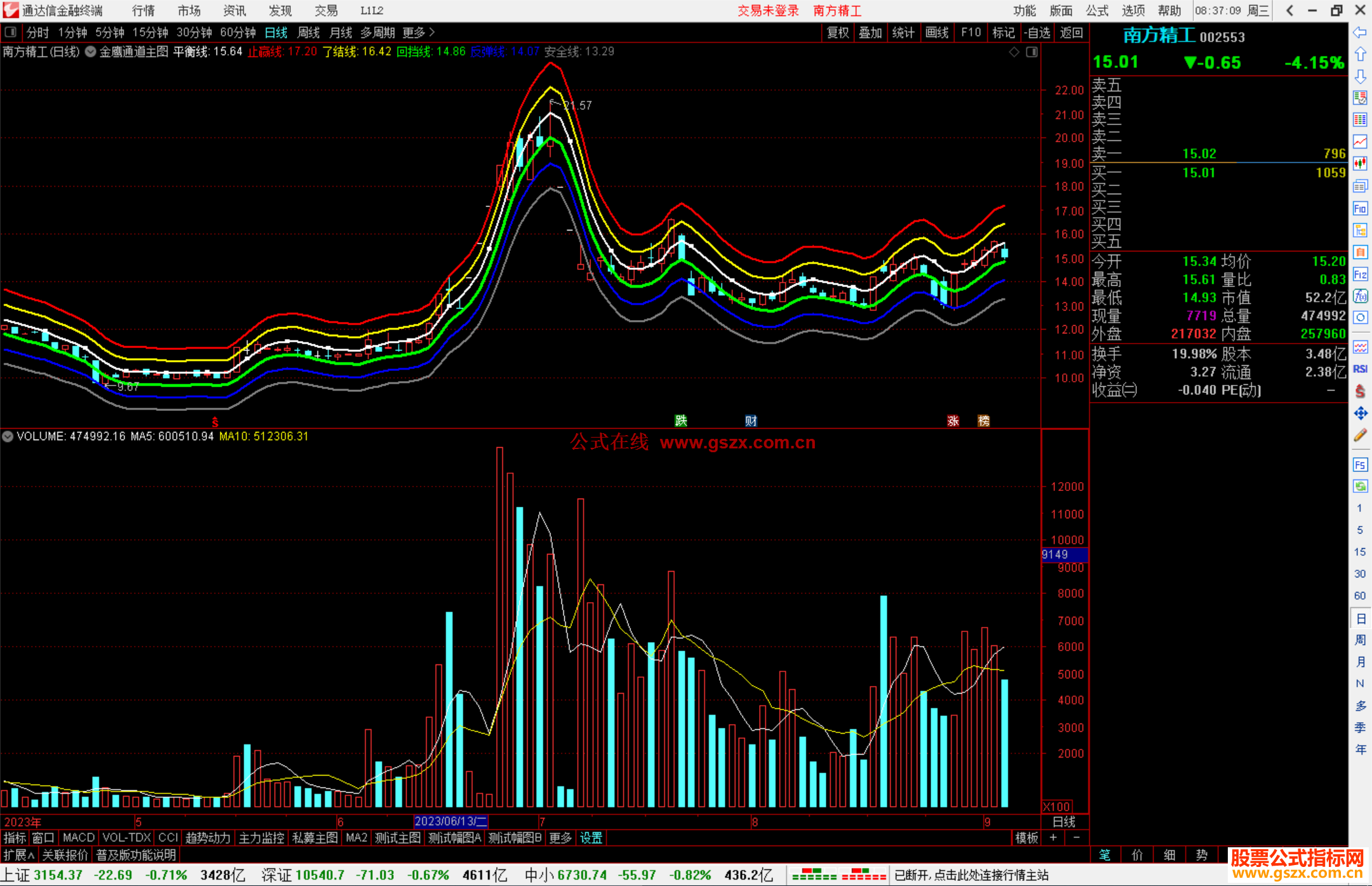Click the four-arrow move icon

(1360, 413)
